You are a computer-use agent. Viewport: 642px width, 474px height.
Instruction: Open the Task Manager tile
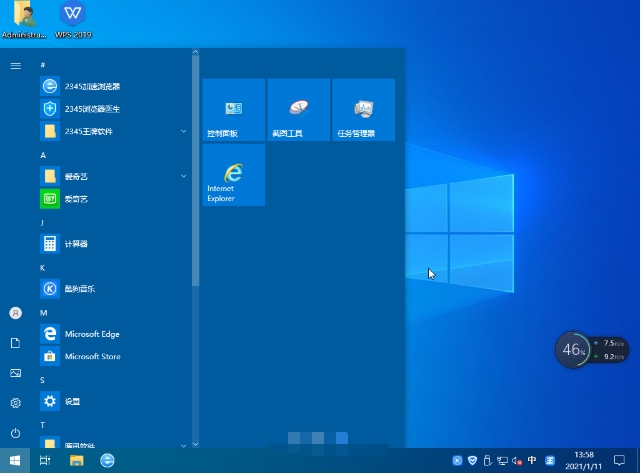point(363,110)
